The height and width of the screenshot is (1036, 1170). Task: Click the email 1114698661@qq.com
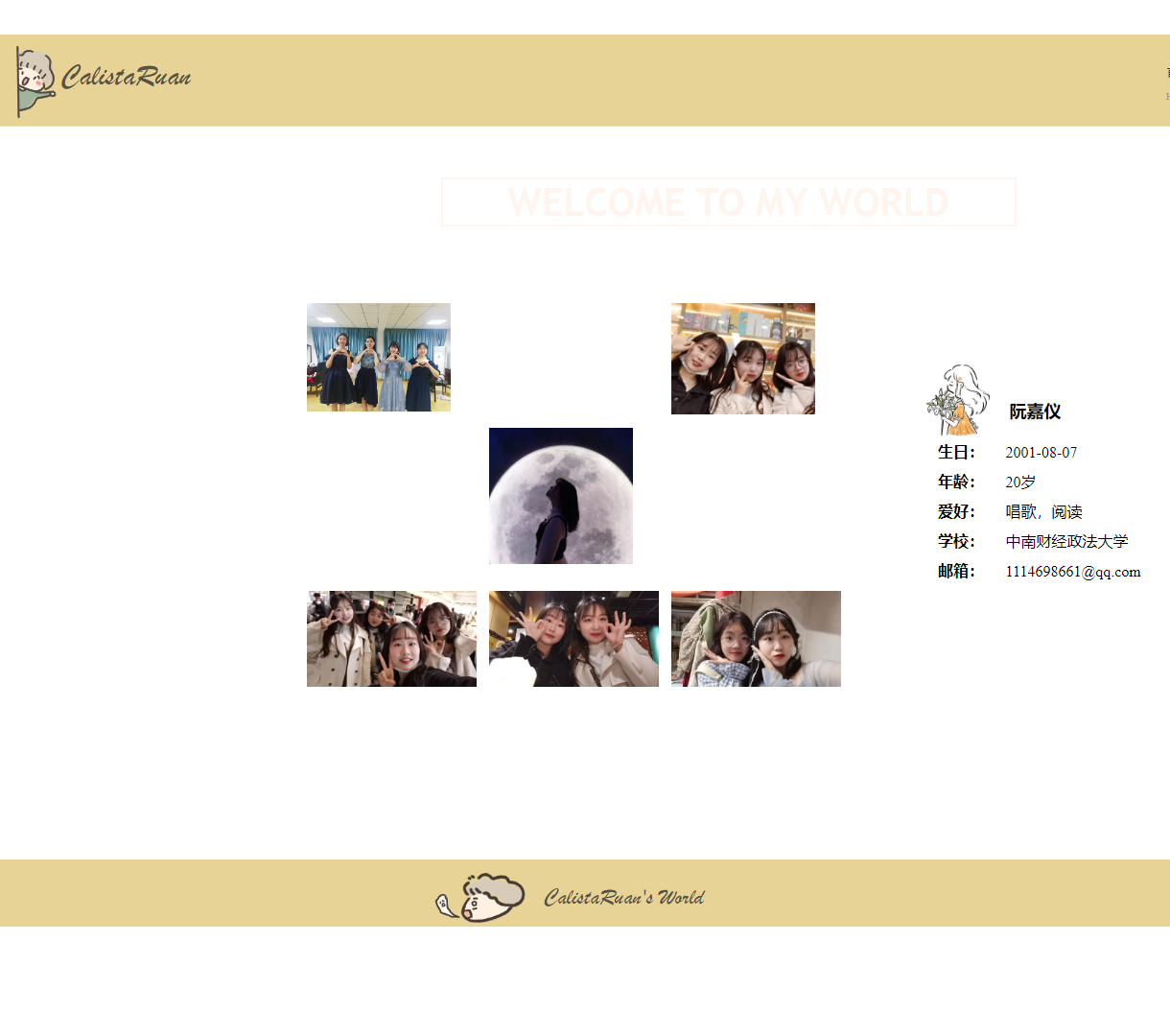click(1072, 572)
